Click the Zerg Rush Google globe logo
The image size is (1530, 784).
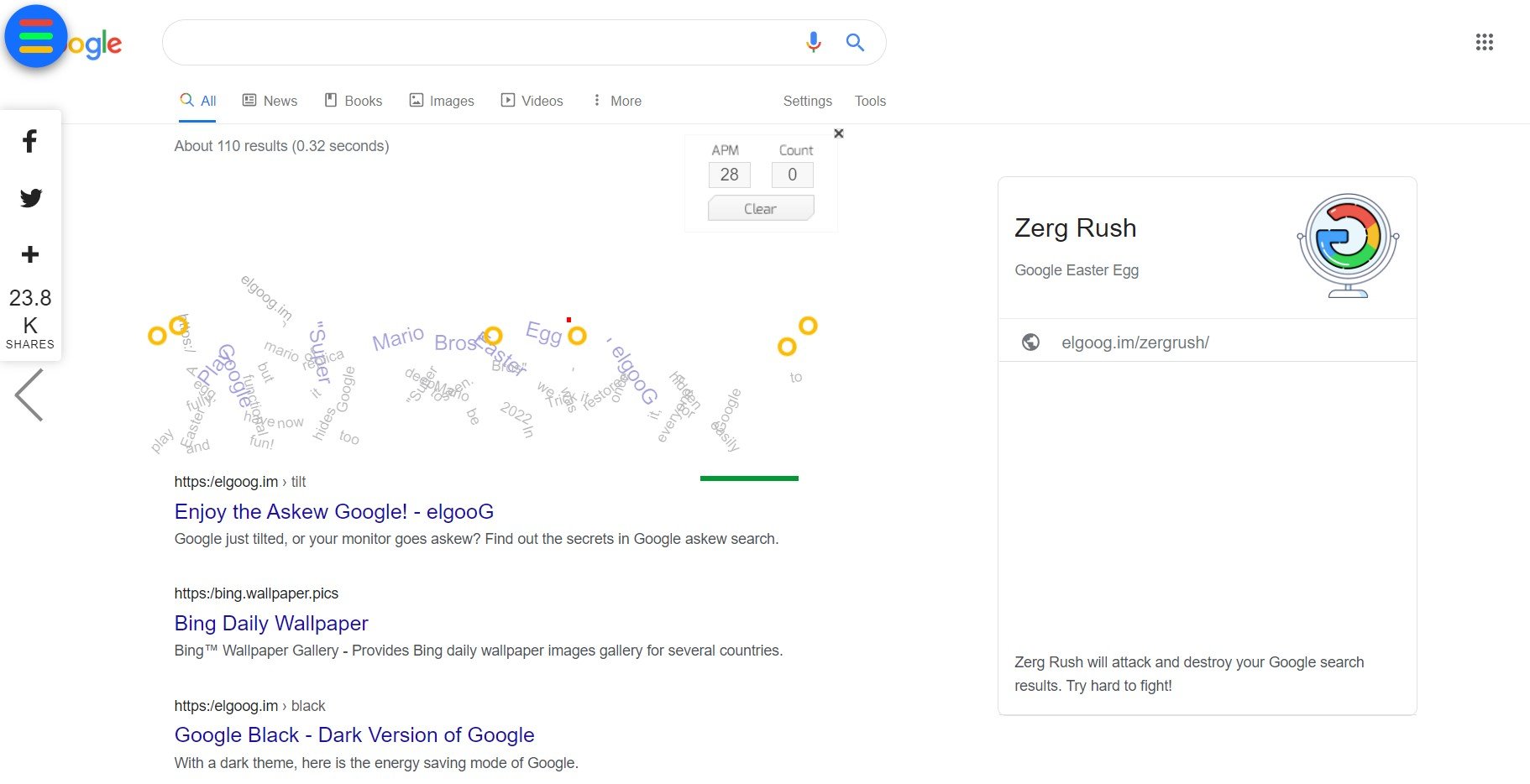[1348, 245]
